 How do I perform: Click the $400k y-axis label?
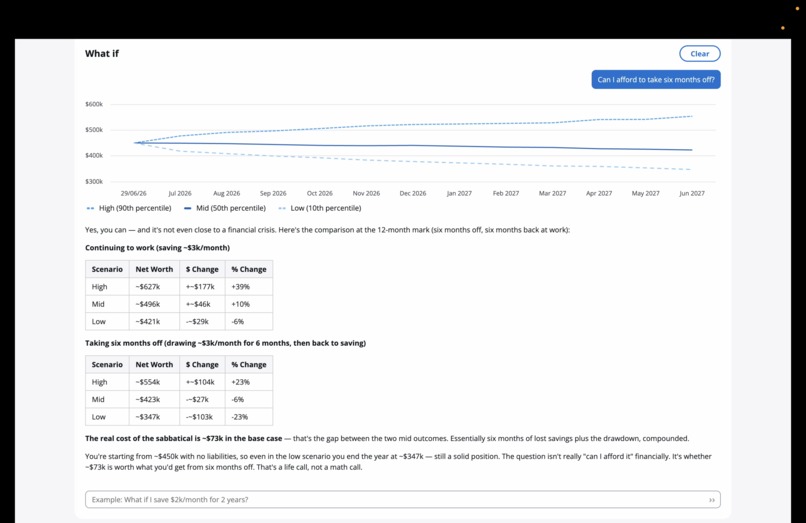94,155
